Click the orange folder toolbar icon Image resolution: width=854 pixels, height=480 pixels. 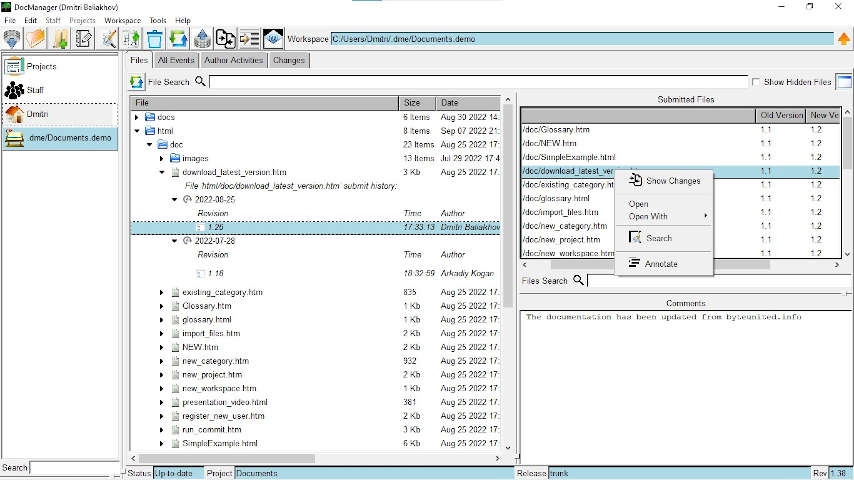point(36,39)
